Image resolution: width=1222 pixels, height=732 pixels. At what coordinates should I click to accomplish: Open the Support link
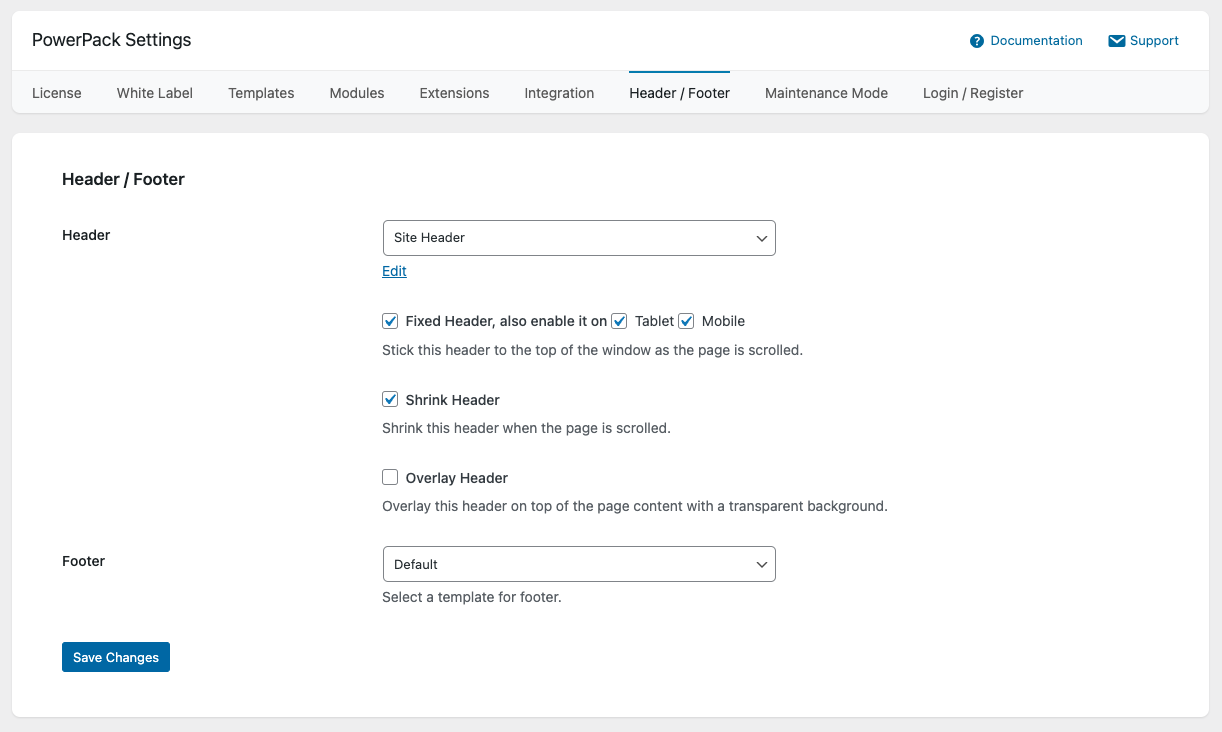pos(1154,41)
